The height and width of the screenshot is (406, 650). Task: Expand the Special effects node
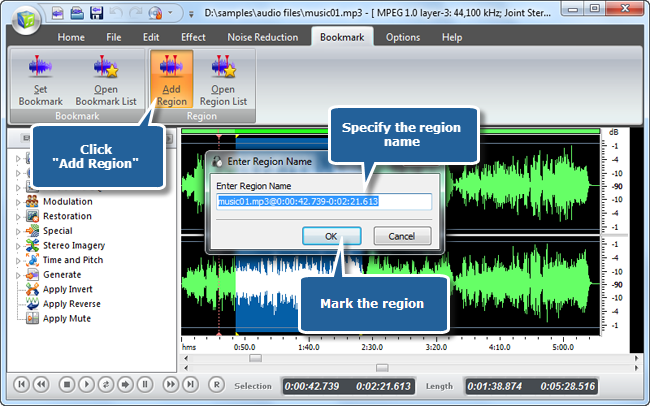coord(18,231)
